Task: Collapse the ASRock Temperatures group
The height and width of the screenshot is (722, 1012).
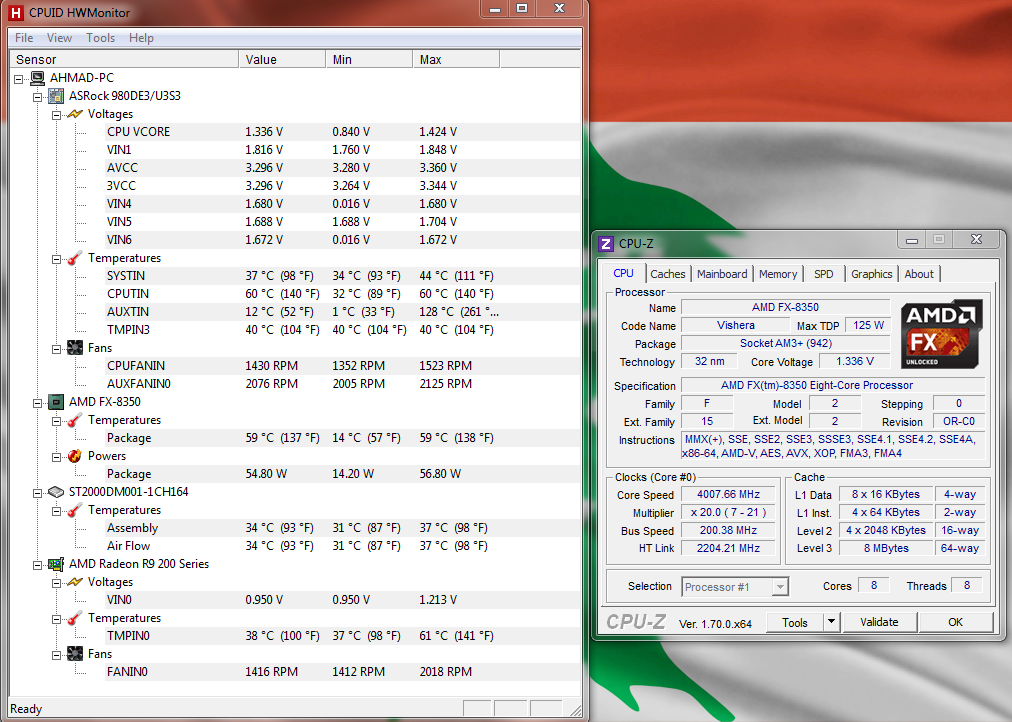Action: pyautogui.click(x=56, y=259)
